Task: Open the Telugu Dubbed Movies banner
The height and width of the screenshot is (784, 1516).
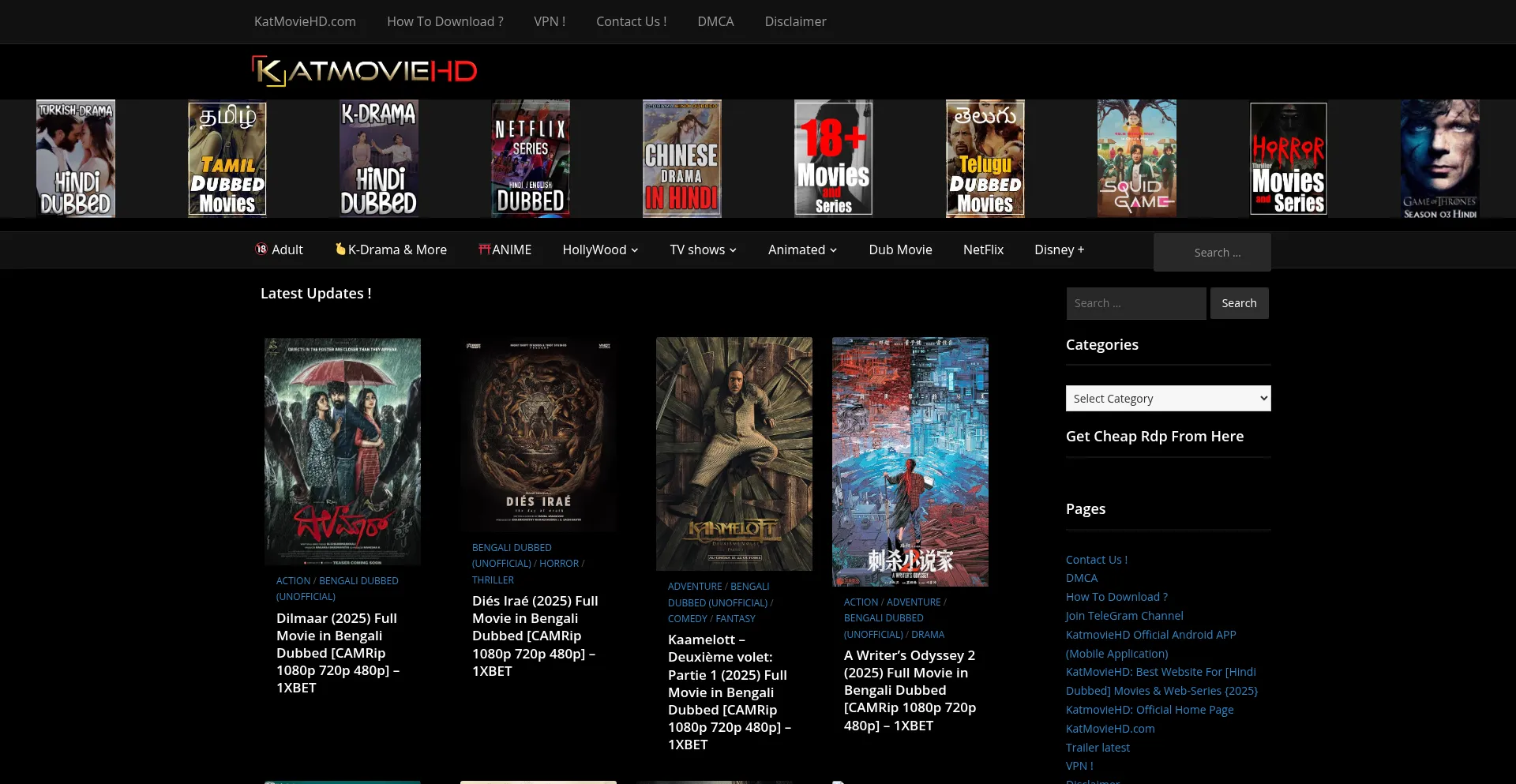Action: pos(985,158)
